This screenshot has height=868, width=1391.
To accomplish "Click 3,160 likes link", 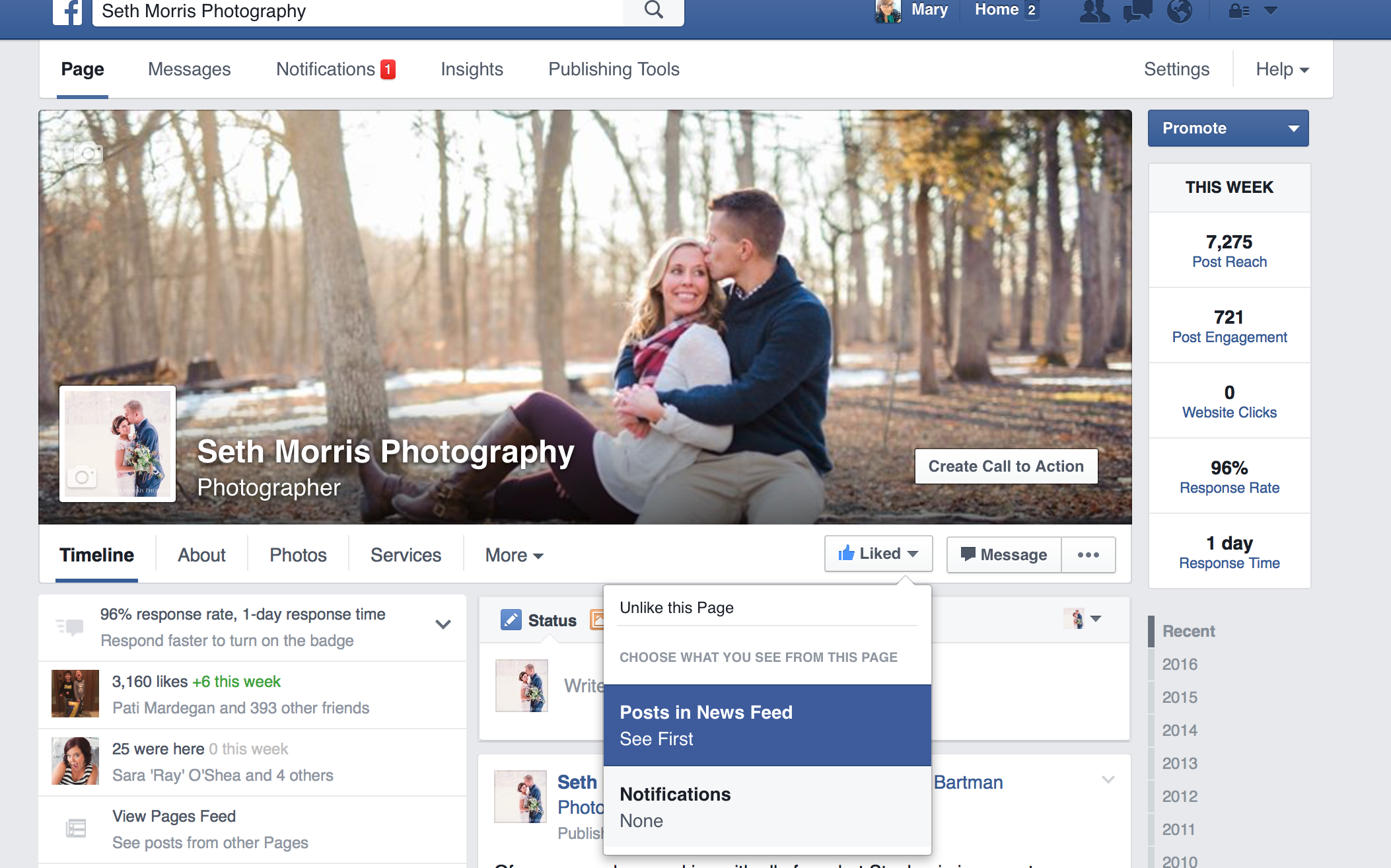I will [150, 682].
